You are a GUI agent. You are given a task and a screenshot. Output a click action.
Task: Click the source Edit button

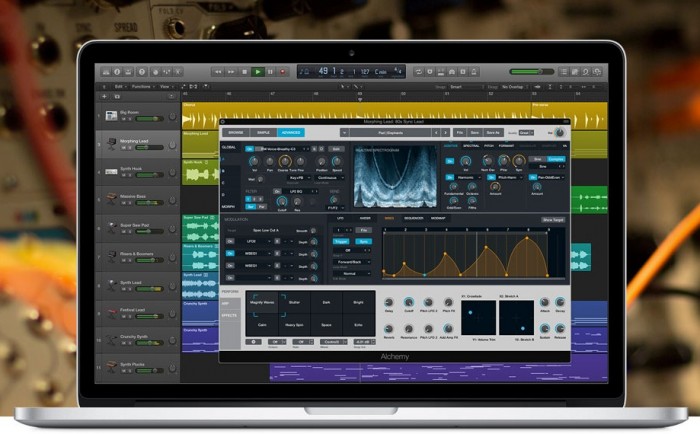click(x=336, y=149)
